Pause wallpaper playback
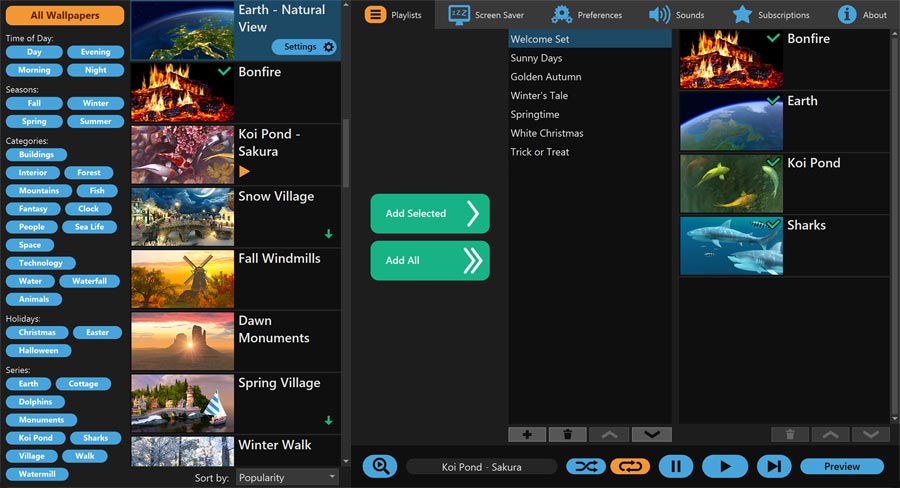The width and height of the screenshot is (900, 488). click(676, 466)
